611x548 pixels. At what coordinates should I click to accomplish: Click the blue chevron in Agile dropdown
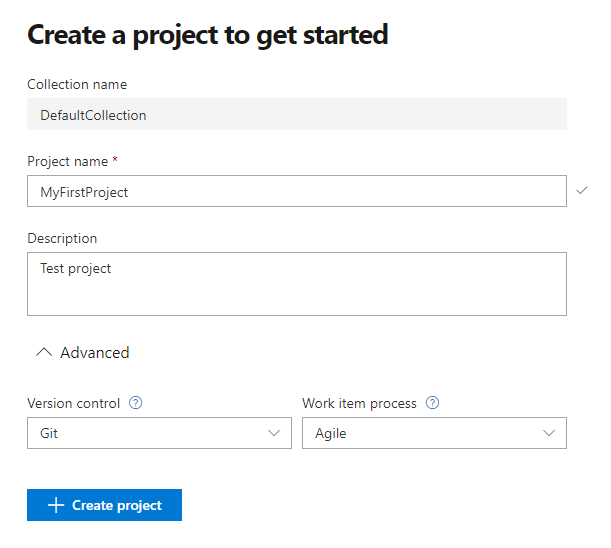pos(549,433)
